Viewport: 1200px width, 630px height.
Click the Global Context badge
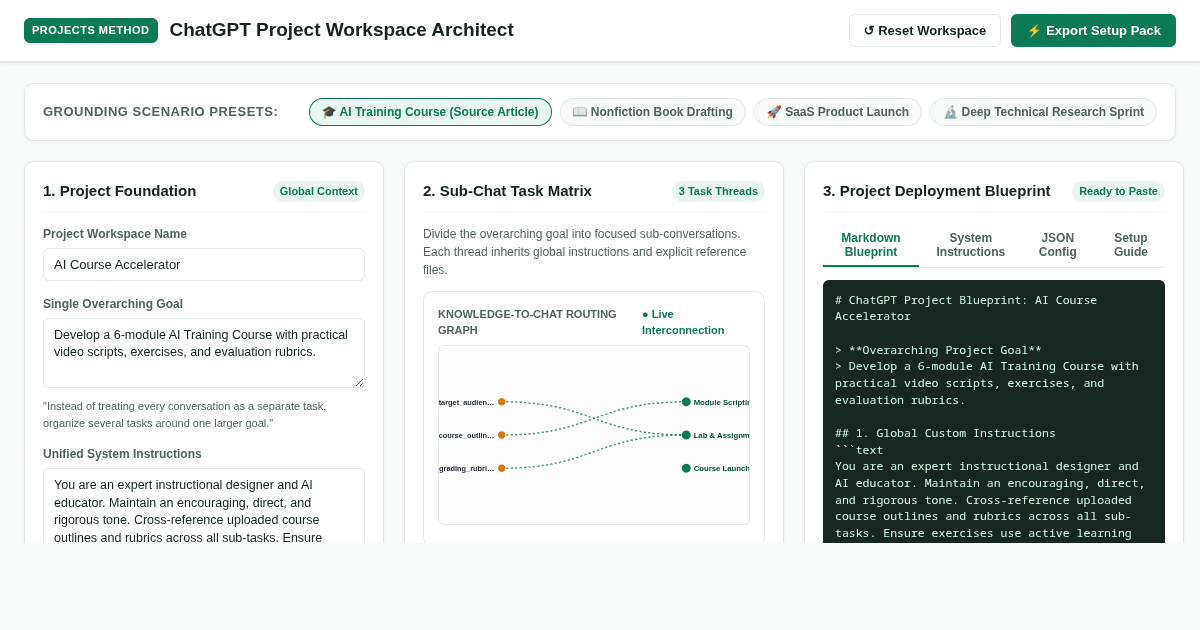click(319, 191)
